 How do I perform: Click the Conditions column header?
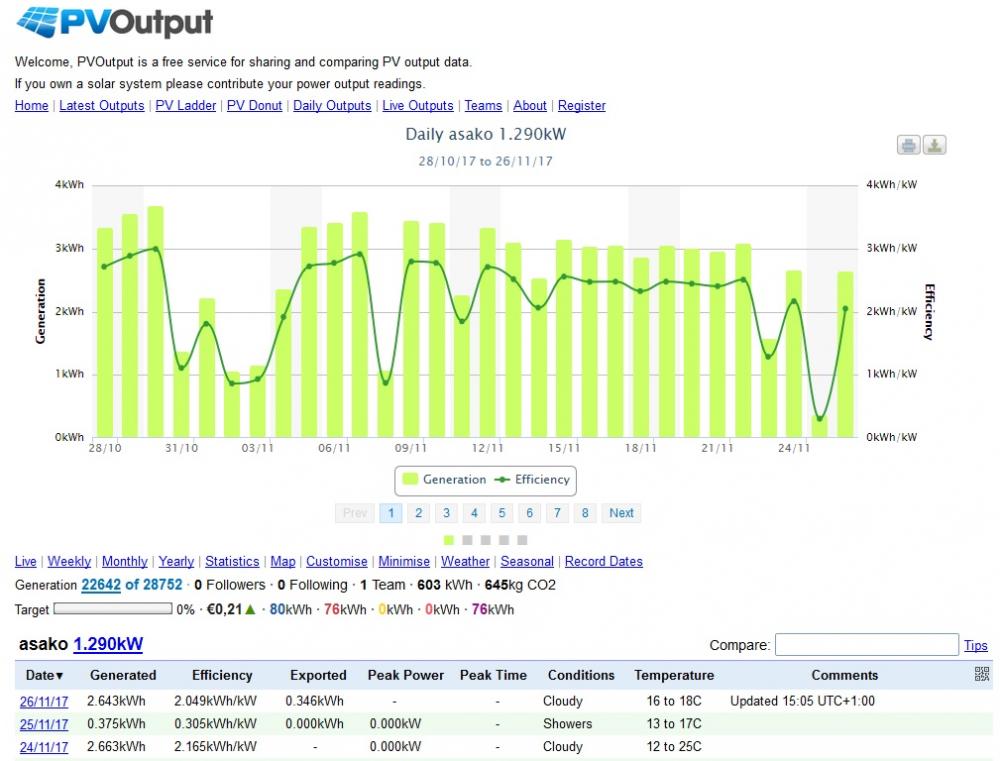tap(581, 675)
